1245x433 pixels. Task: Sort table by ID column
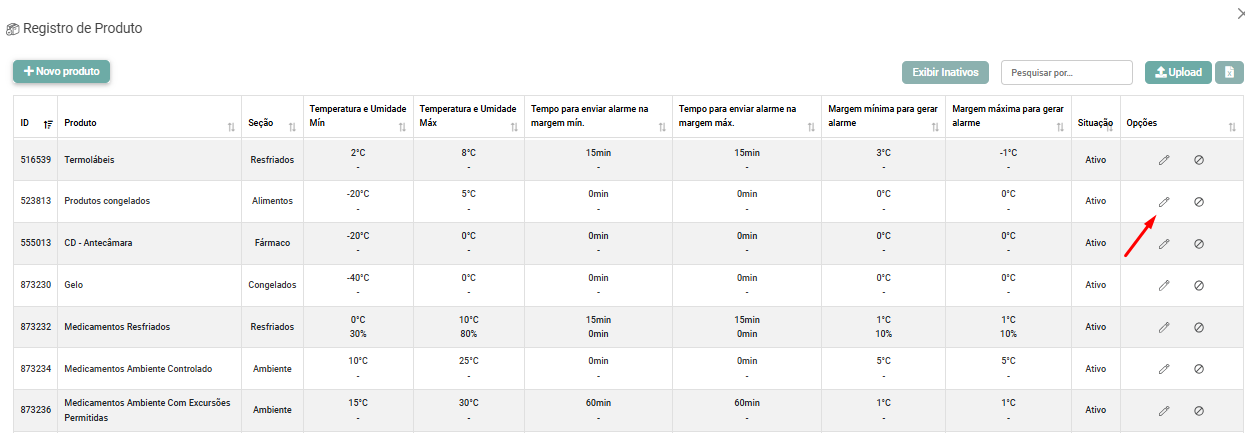[x=48, y=124]
